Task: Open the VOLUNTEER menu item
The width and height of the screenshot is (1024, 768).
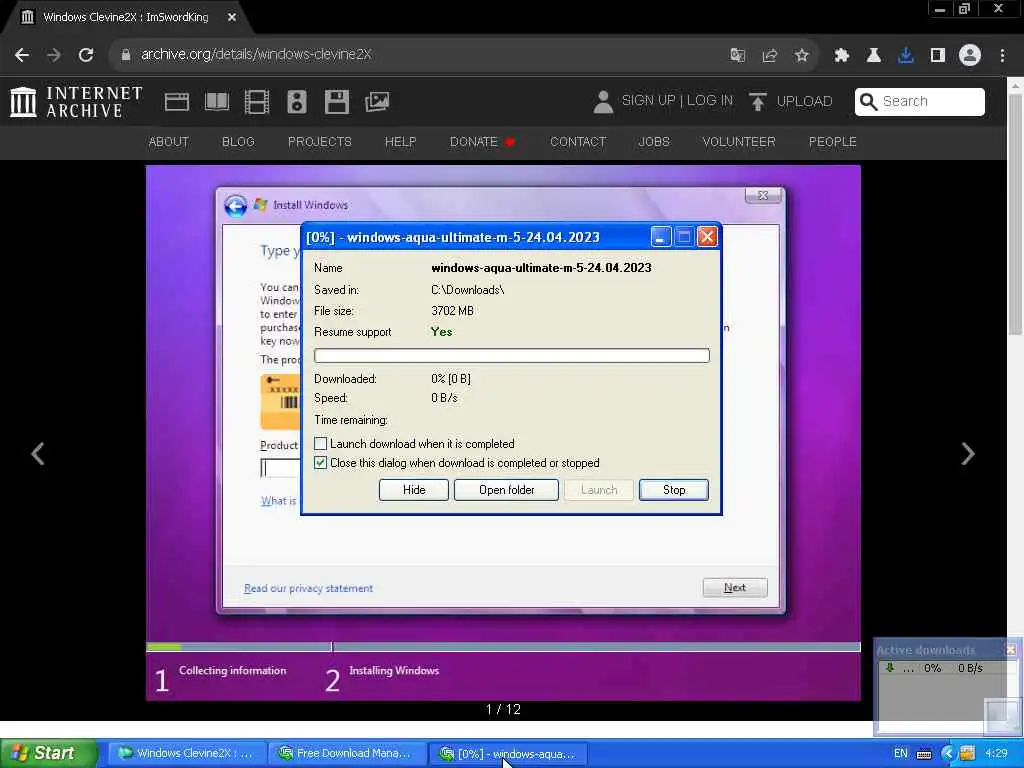Action: point(739,142)
